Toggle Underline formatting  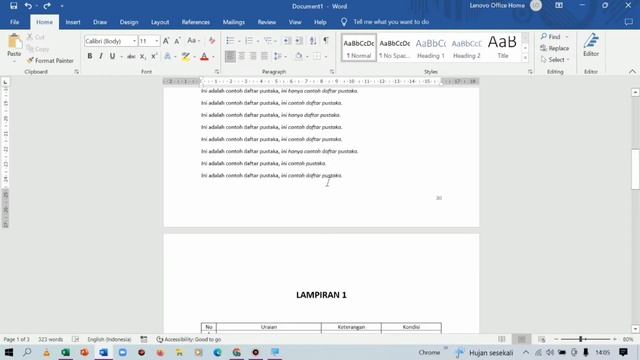tap(112, 56)
